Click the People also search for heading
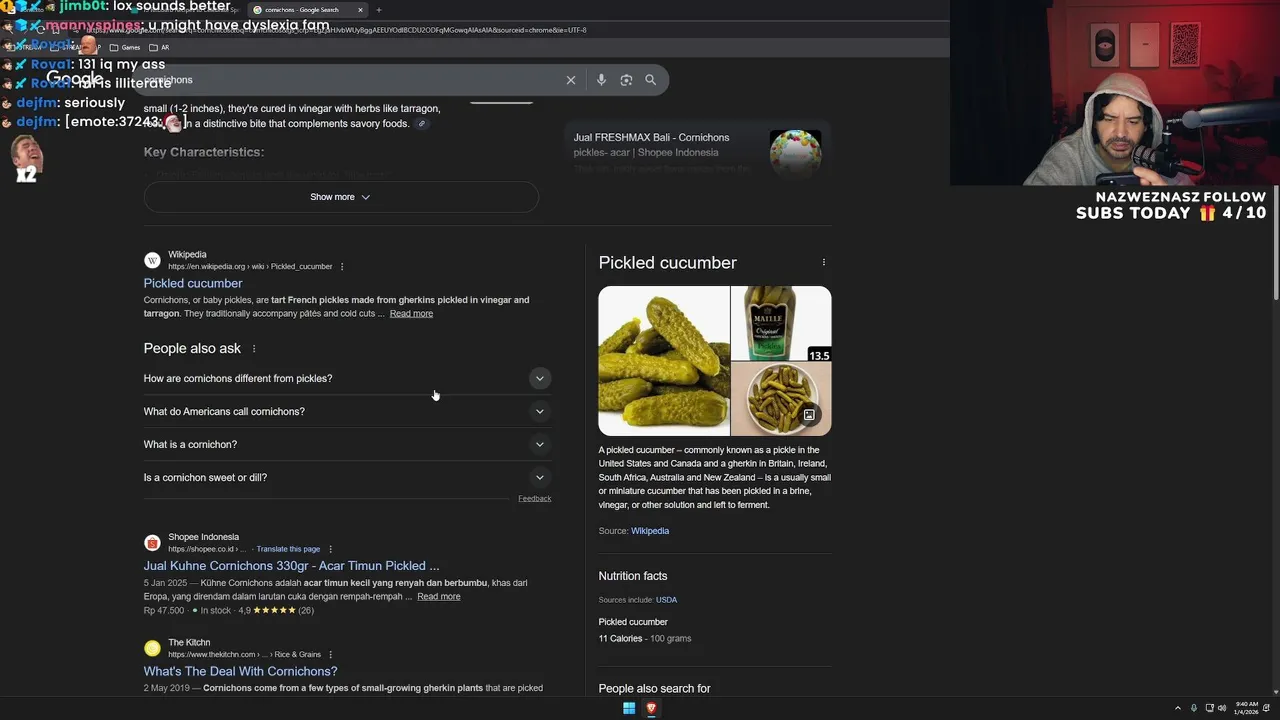The width and height of the screenshot is (1280, 720). pyautogui.click(x=655, y=689)
